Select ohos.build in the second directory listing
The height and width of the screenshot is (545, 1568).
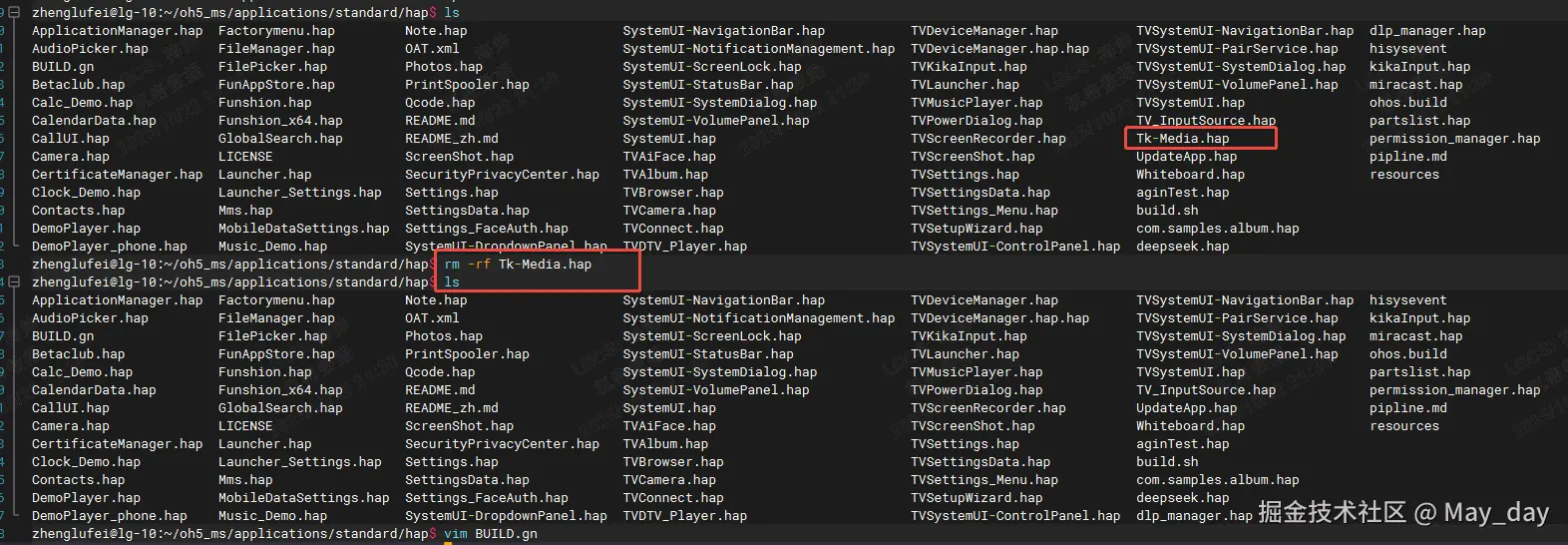(x=1407, y=354)
